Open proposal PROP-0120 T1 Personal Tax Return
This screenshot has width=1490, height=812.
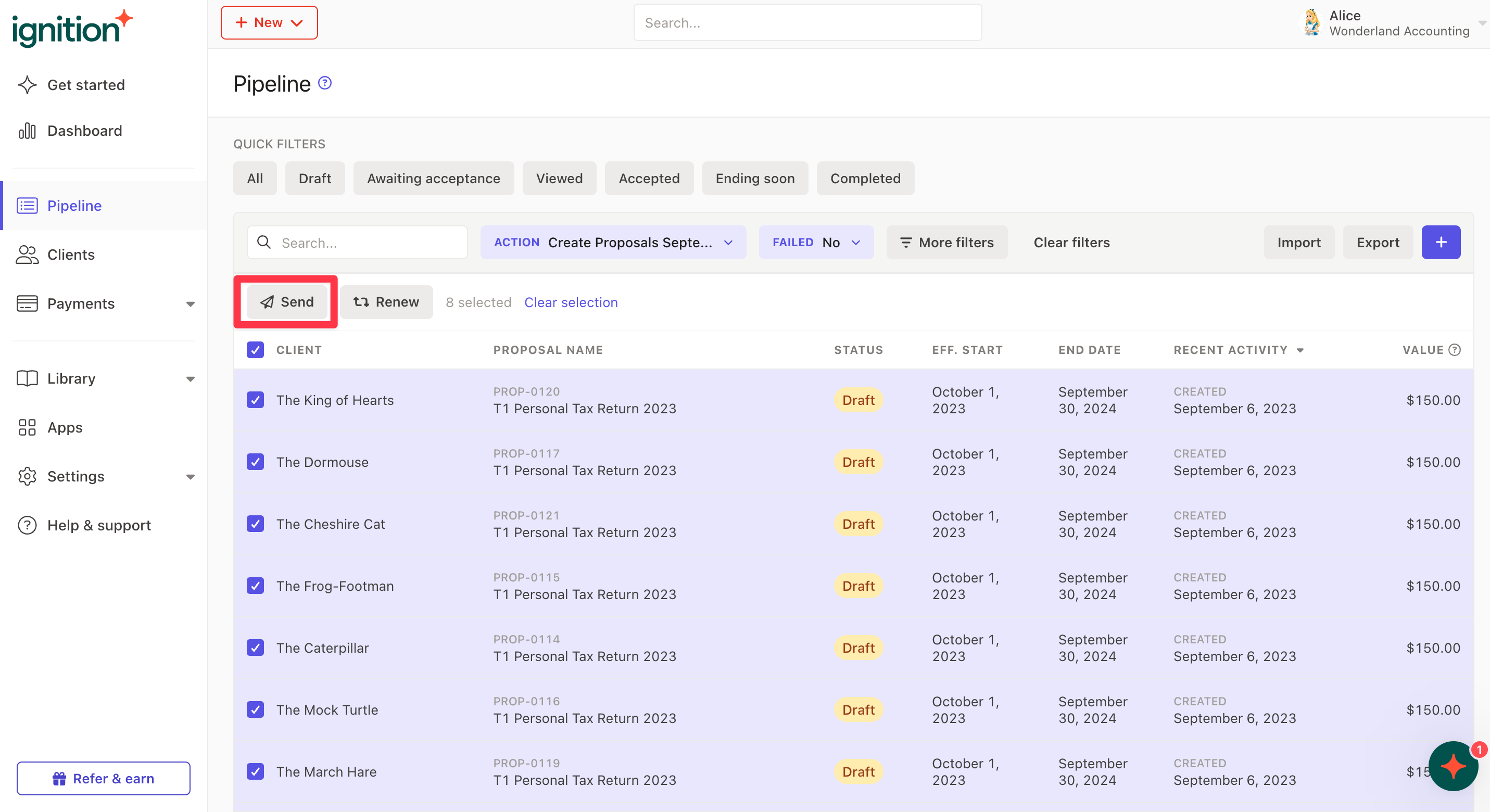584,400
